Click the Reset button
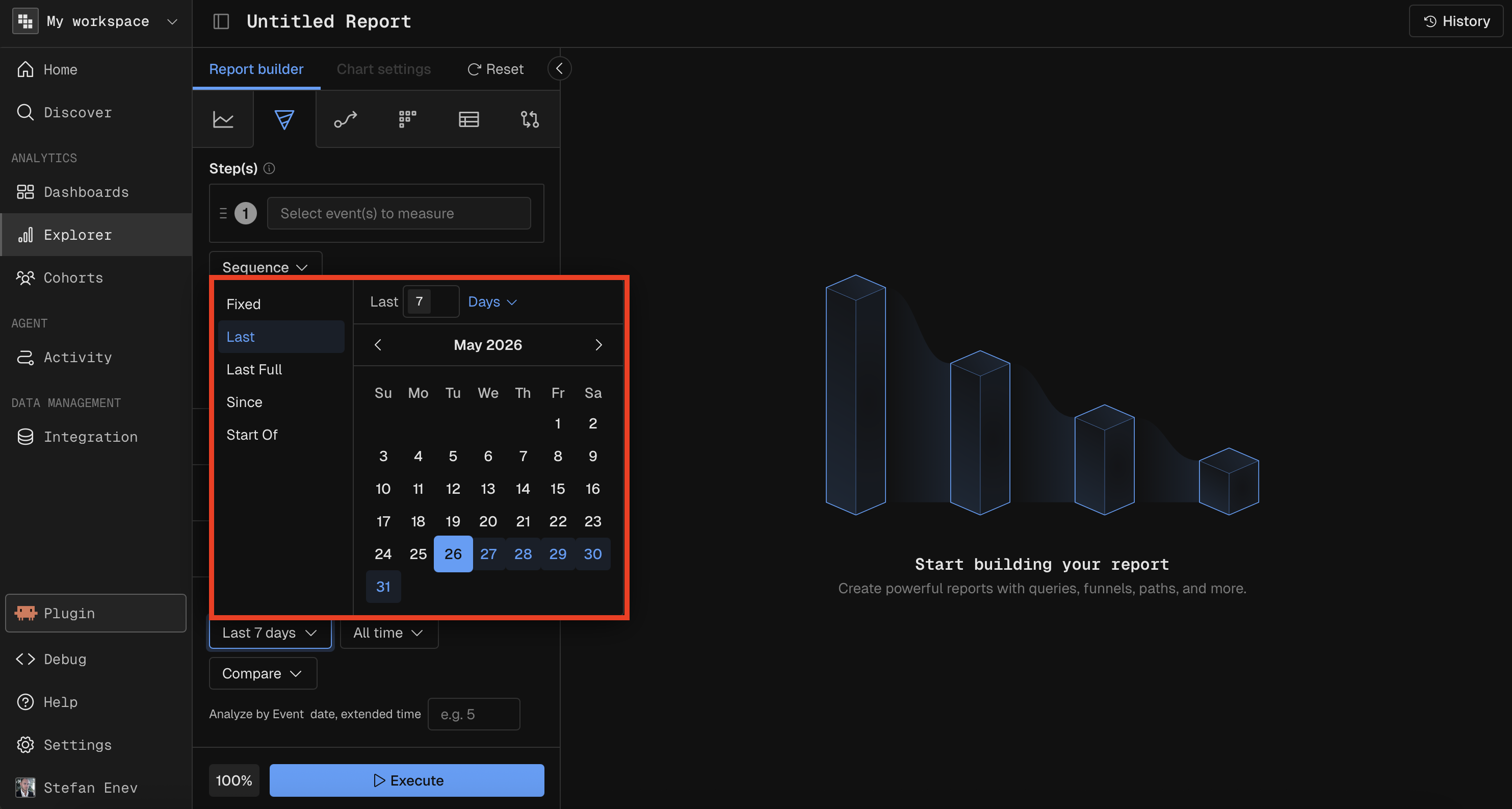1512x809 pixels. pyautogui.click(x=496, y=69)
